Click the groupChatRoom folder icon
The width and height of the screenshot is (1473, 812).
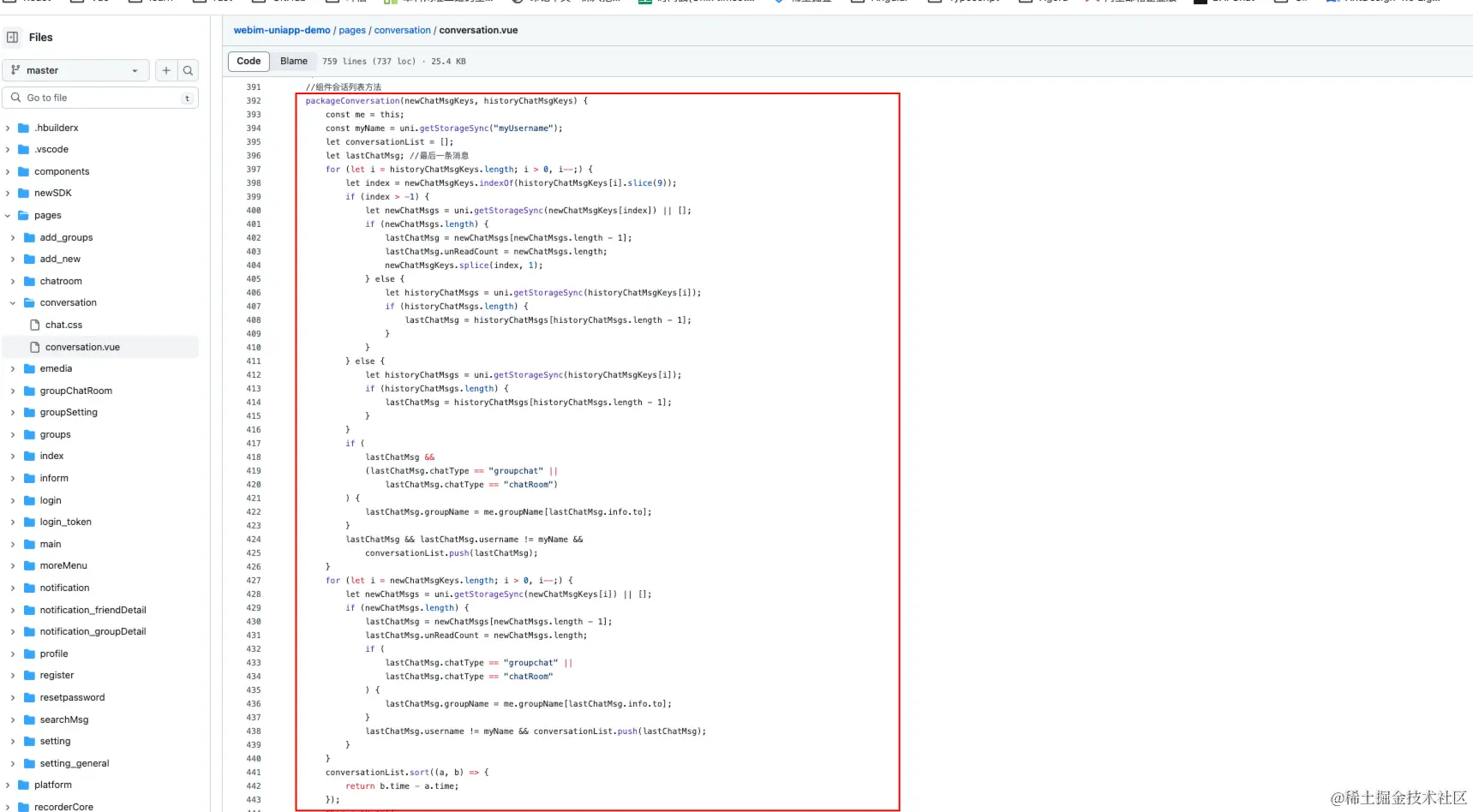point(29,391)
